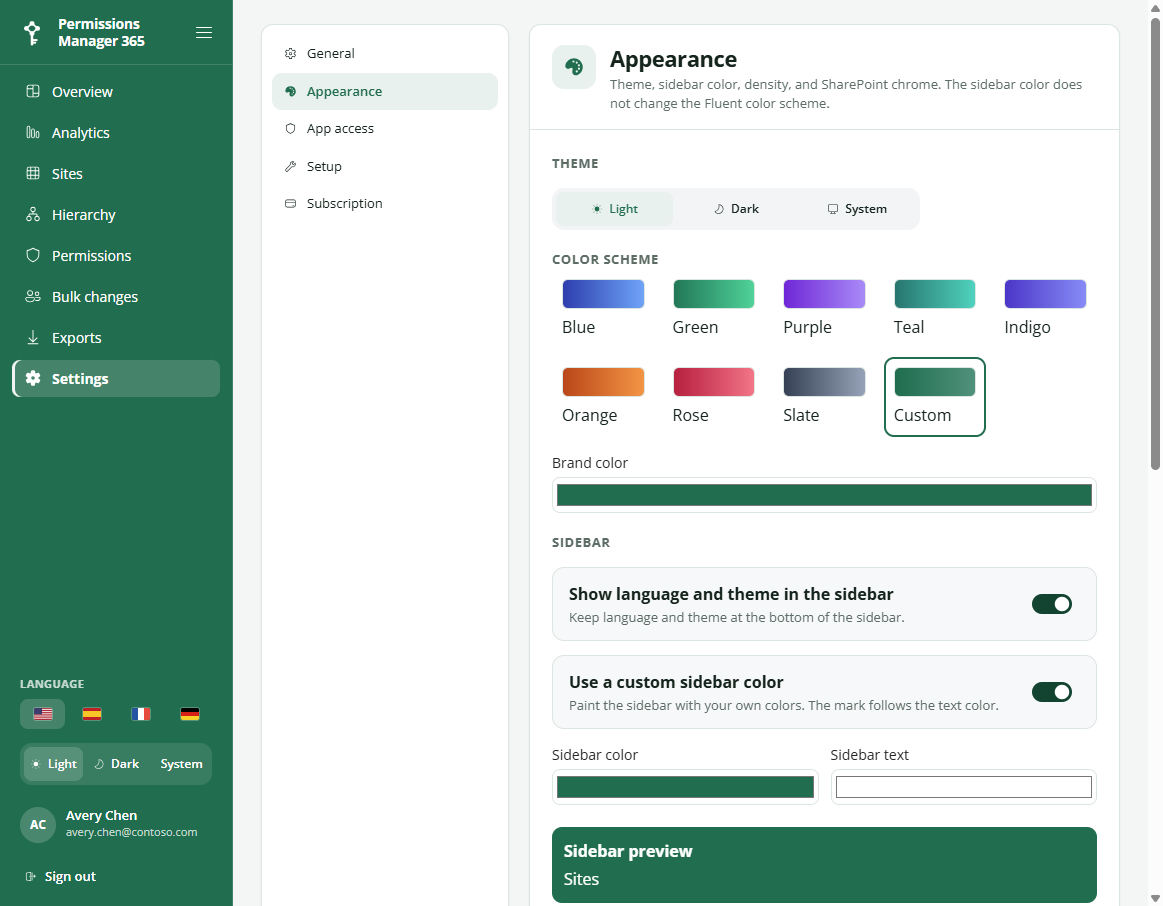This screenshot has height=906, width=1163.
Task: Click the Settings gear icon in the sidebar
Action: 33,378
